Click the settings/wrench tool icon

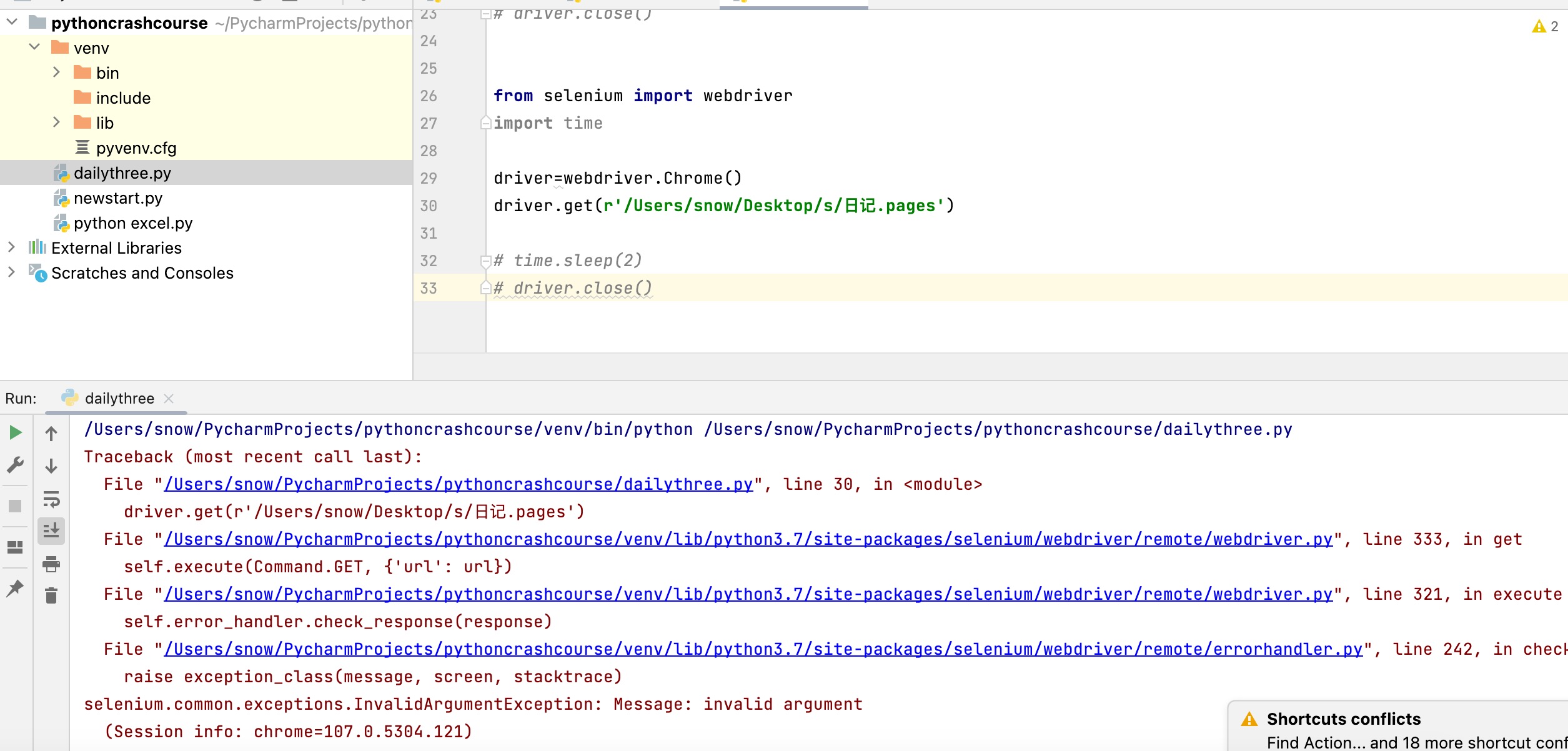point(15,463)
